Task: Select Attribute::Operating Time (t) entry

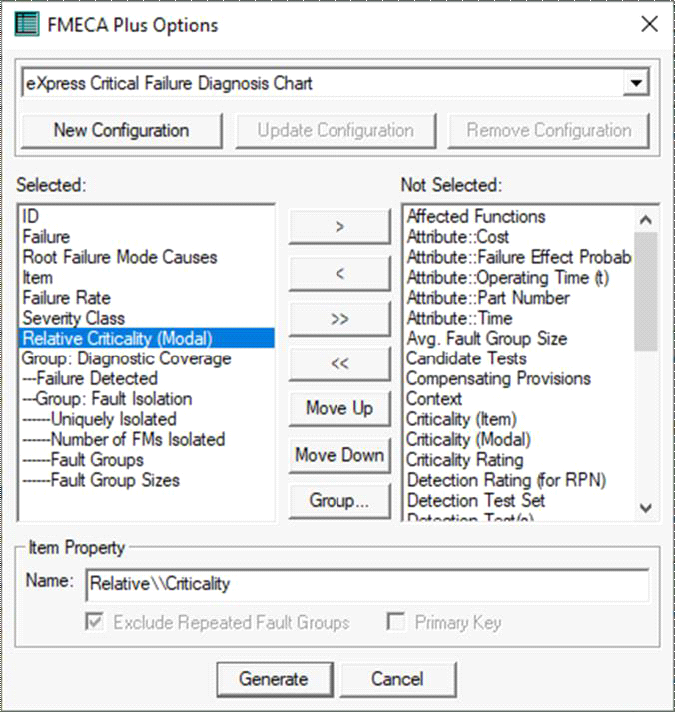Action: (x=519, y=277)
